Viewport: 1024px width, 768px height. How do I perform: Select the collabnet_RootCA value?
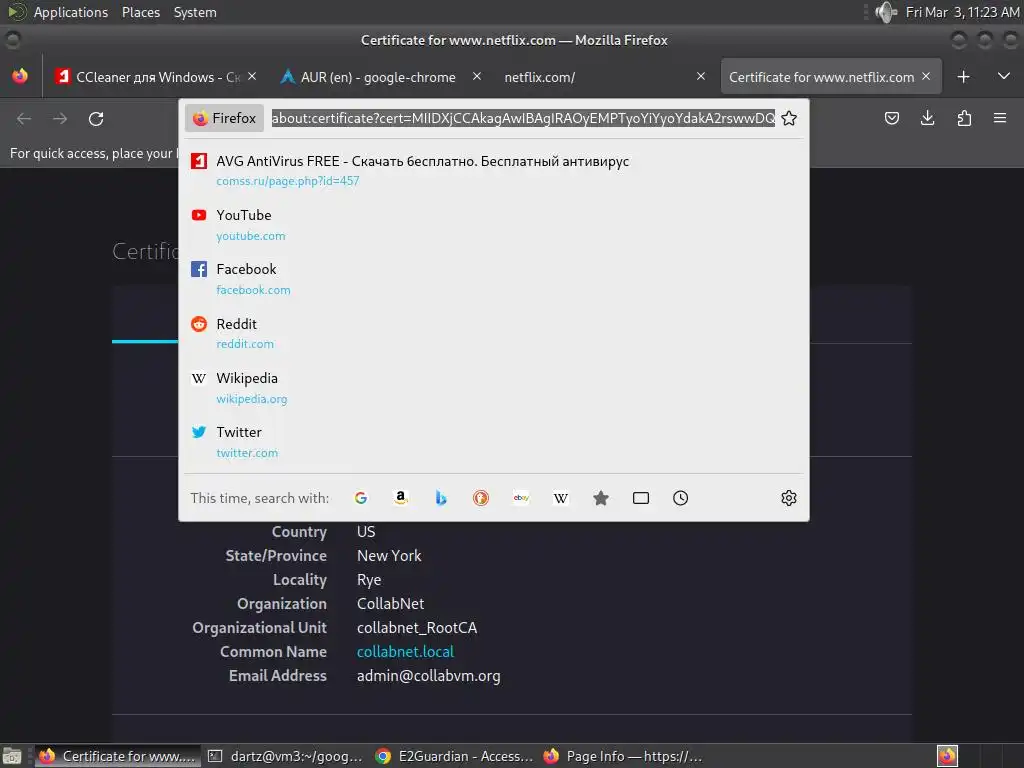point(417,628)
